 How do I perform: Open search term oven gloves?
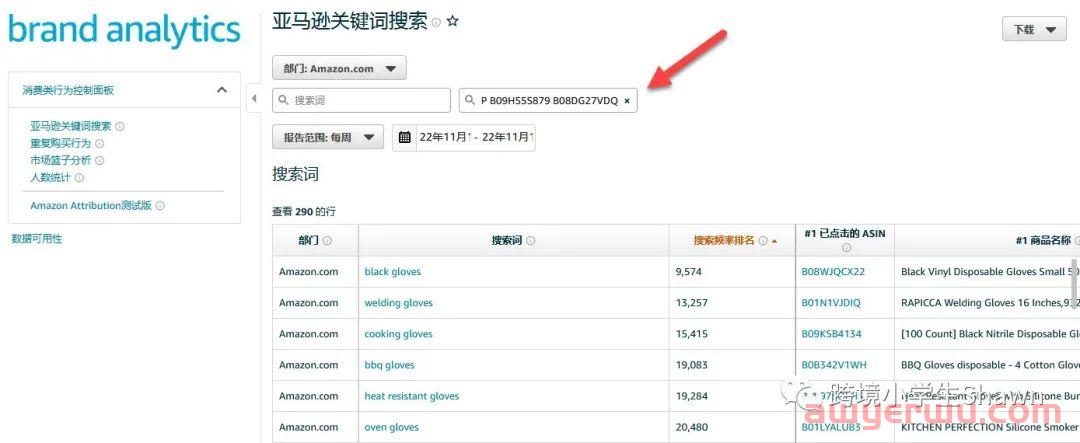392,427
